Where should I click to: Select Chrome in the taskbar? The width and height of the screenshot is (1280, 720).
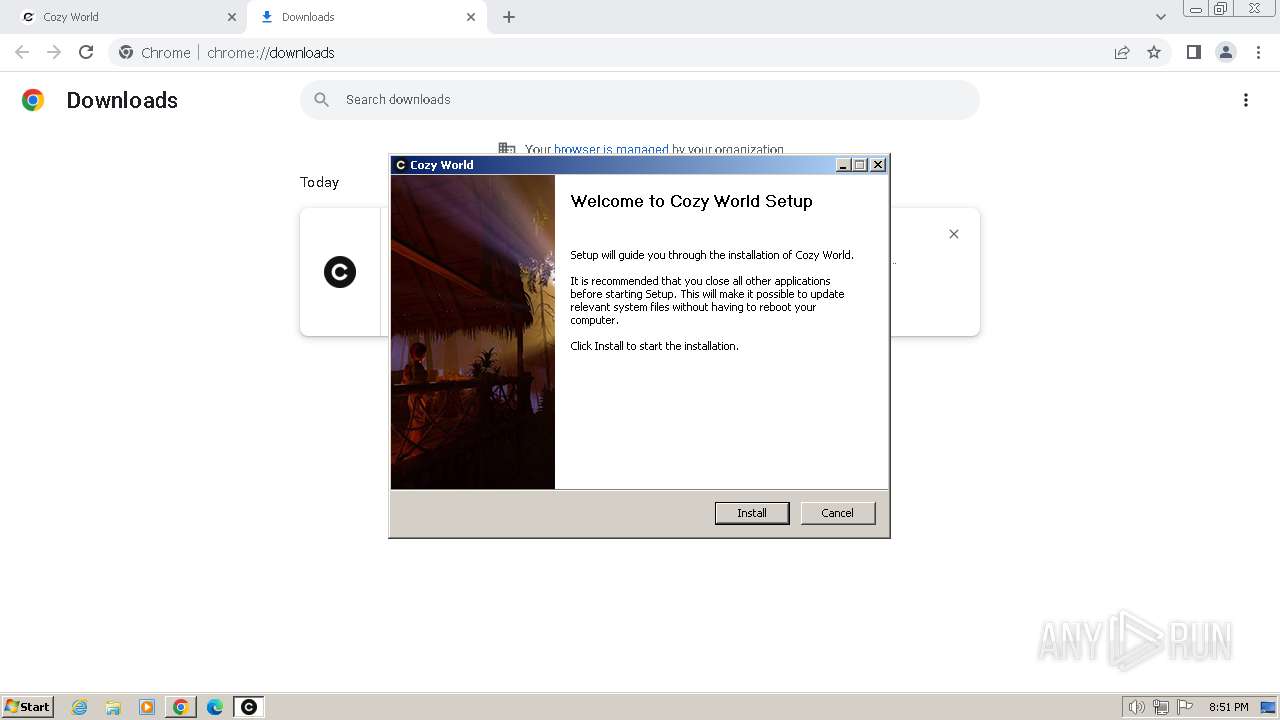click(181, 707)
